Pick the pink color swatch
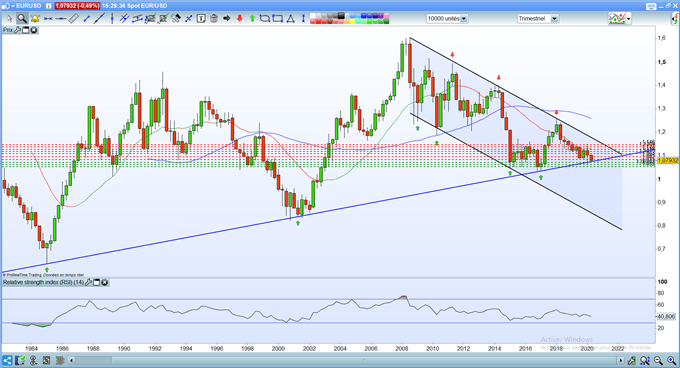The width and height of the screenshot is (680, 368). point(386,16)
